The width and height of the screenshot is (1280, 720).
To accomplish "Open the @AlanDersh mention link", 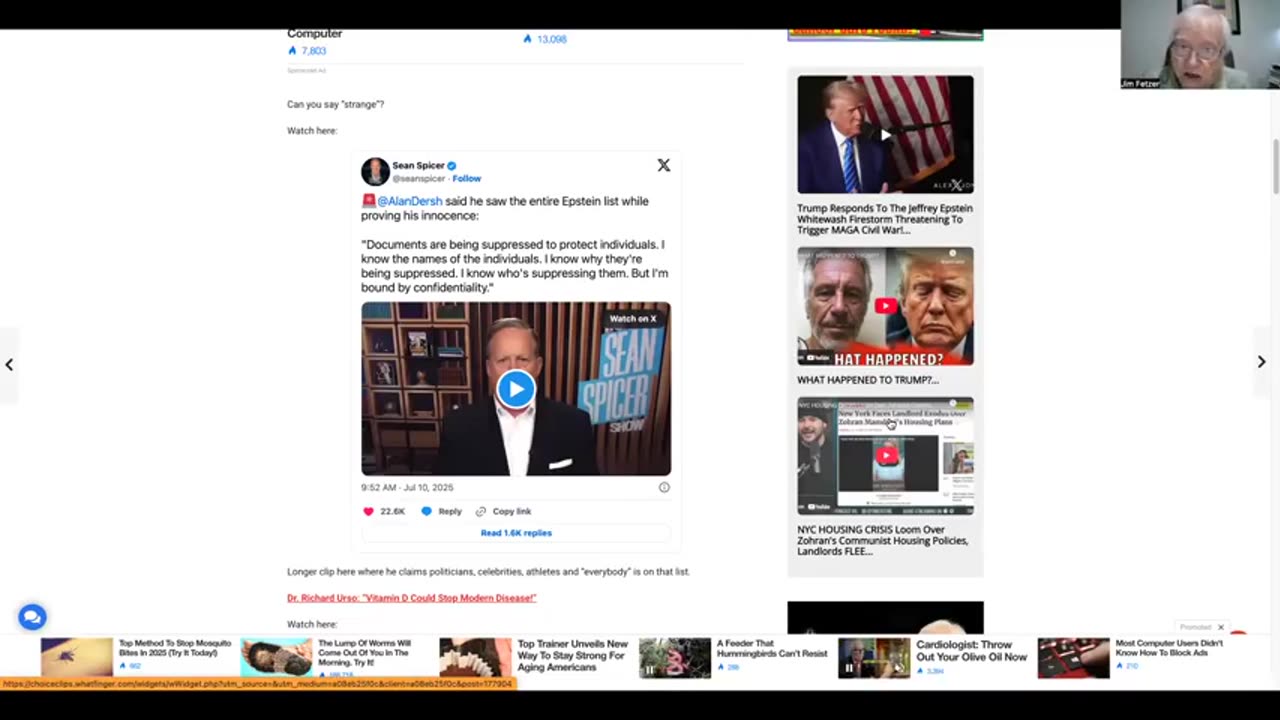I will (409, 201).
